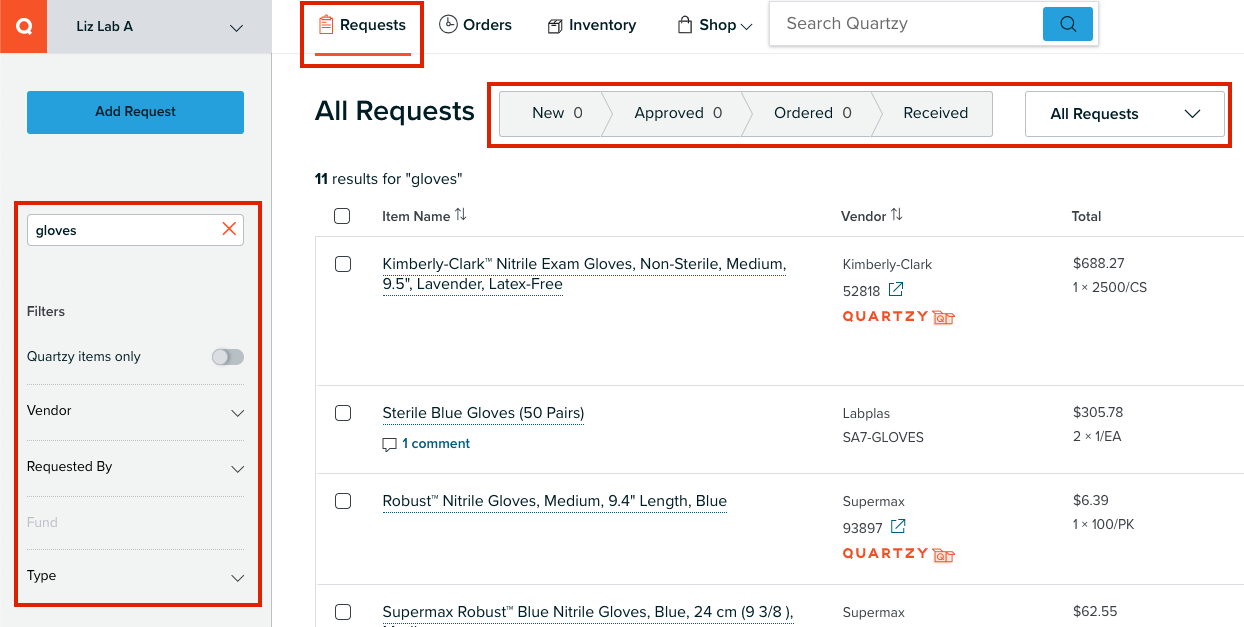Open the Shop menu
The image size is (1244, 627).
click(x=715, y=25)
